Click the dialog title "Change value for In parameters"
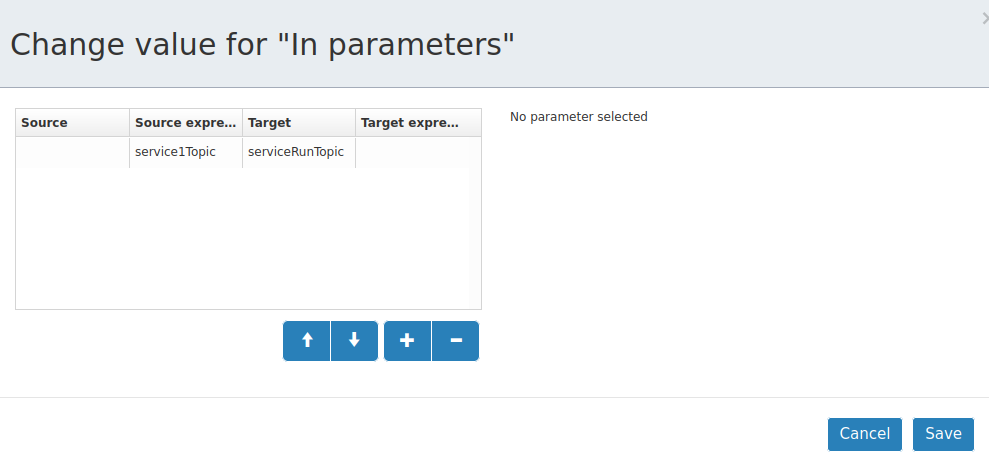 pos(262,45)
